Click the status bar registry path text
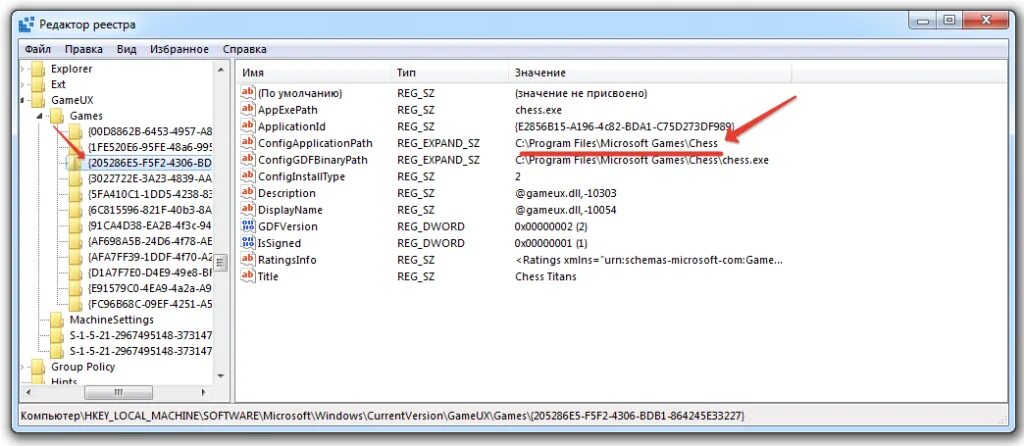The image size is (1024, 446). click(382, 415)
